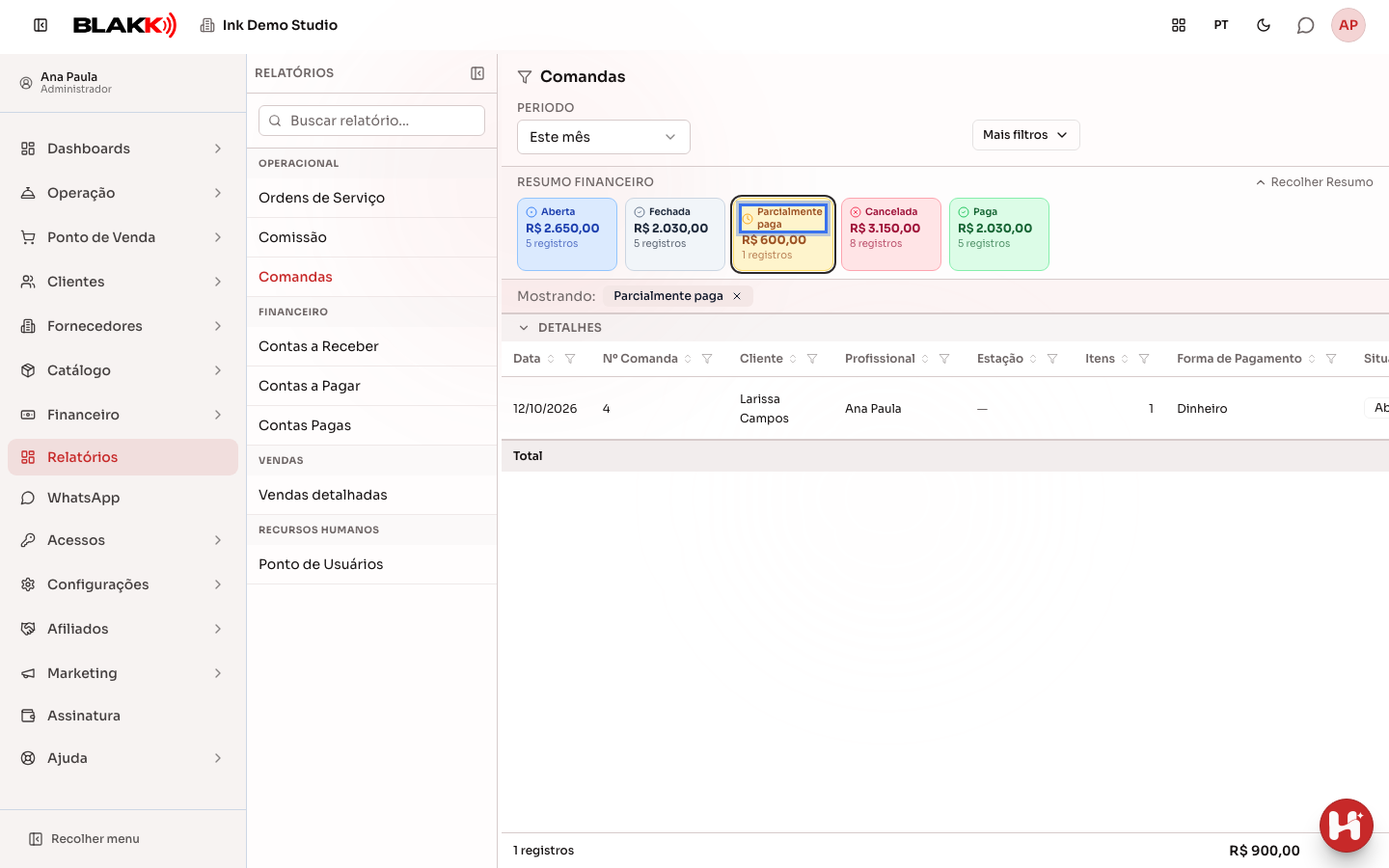Switch language with the PT button
Viewport: 1389px width, 868px height.
(1221, 25)
